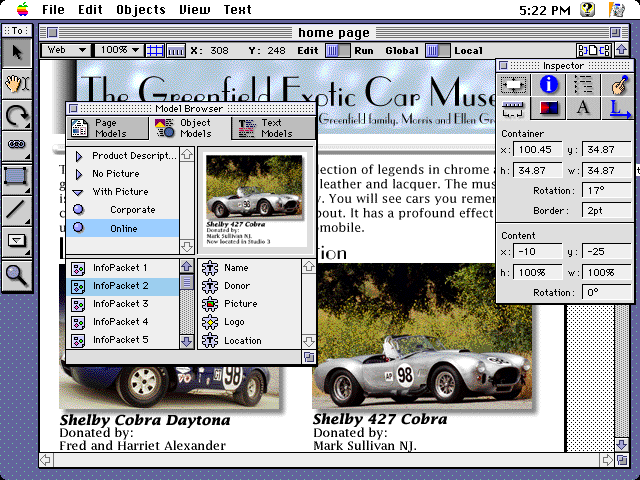
Task: Toggle the Edit/Run mode switch
Action: pos(338,51)
